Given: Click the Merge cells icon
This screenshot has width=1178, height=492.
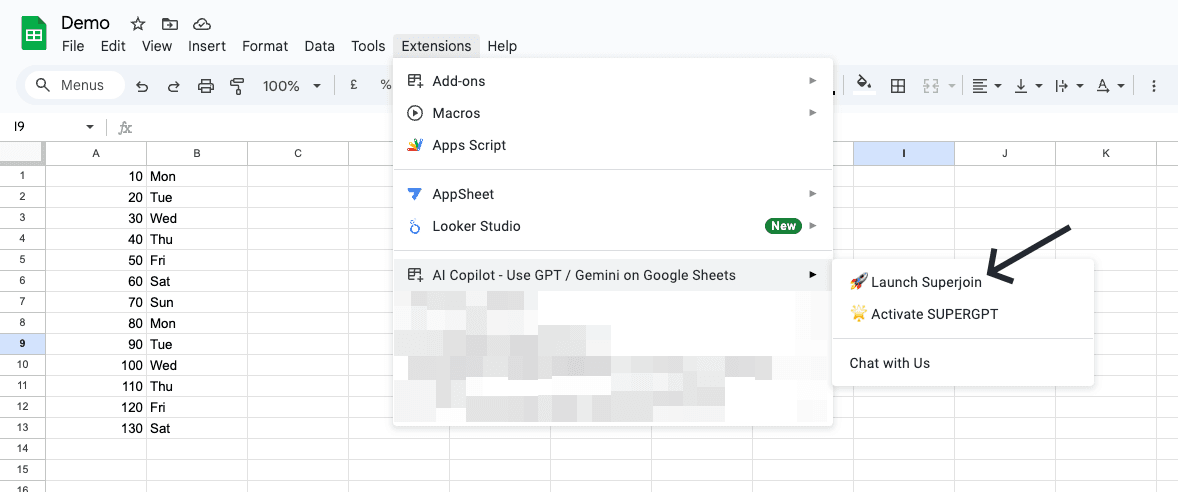Looking at the screenshot, I should coord(932,86).
